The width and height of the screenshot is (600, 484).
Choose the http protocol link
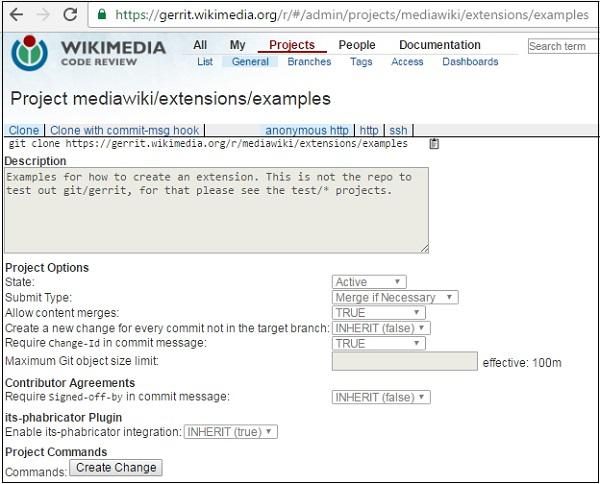tap(369, 130)
